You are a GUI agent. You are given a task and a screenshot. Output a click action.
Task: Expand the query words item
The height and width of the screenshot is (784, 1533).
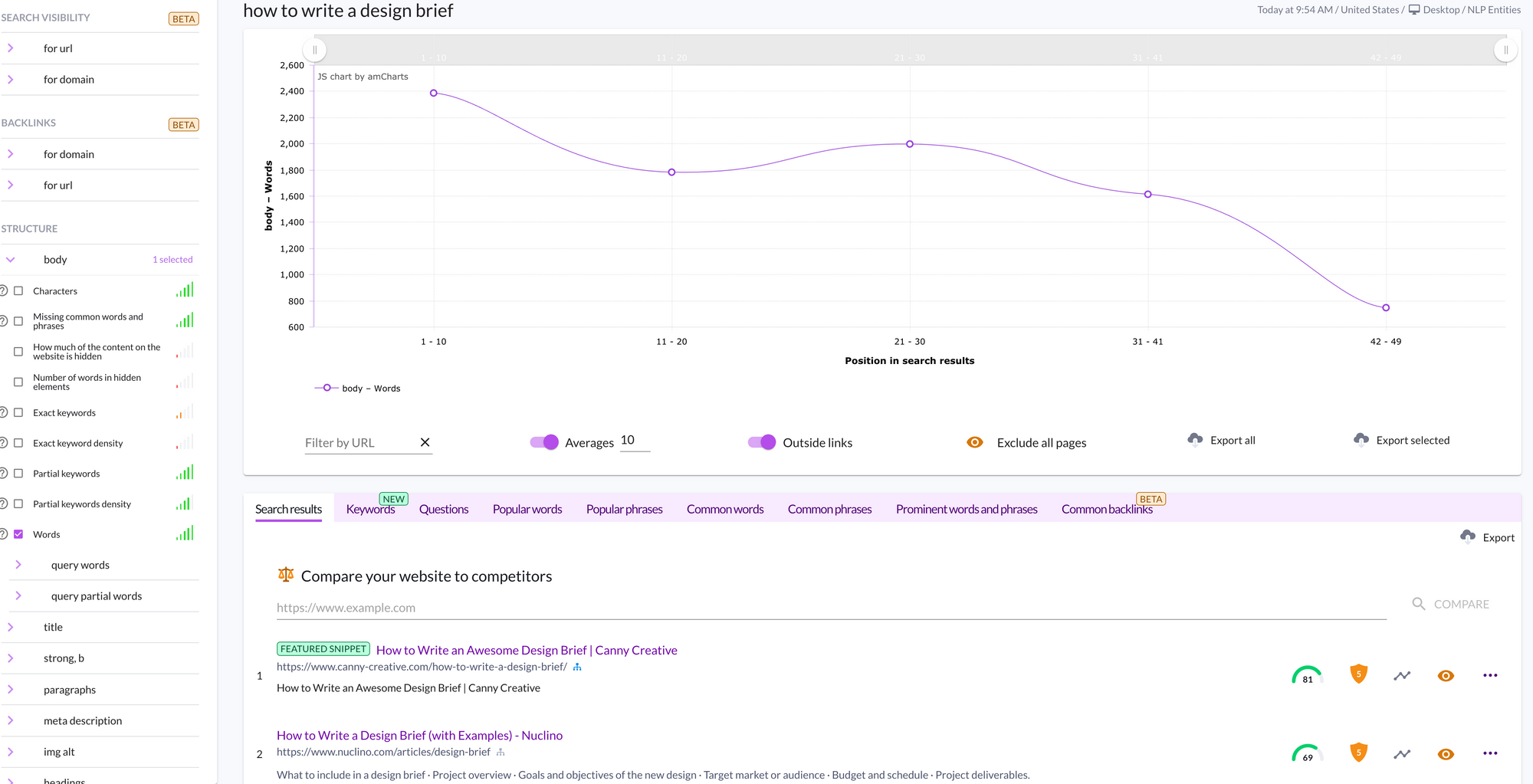click(18, 565)
